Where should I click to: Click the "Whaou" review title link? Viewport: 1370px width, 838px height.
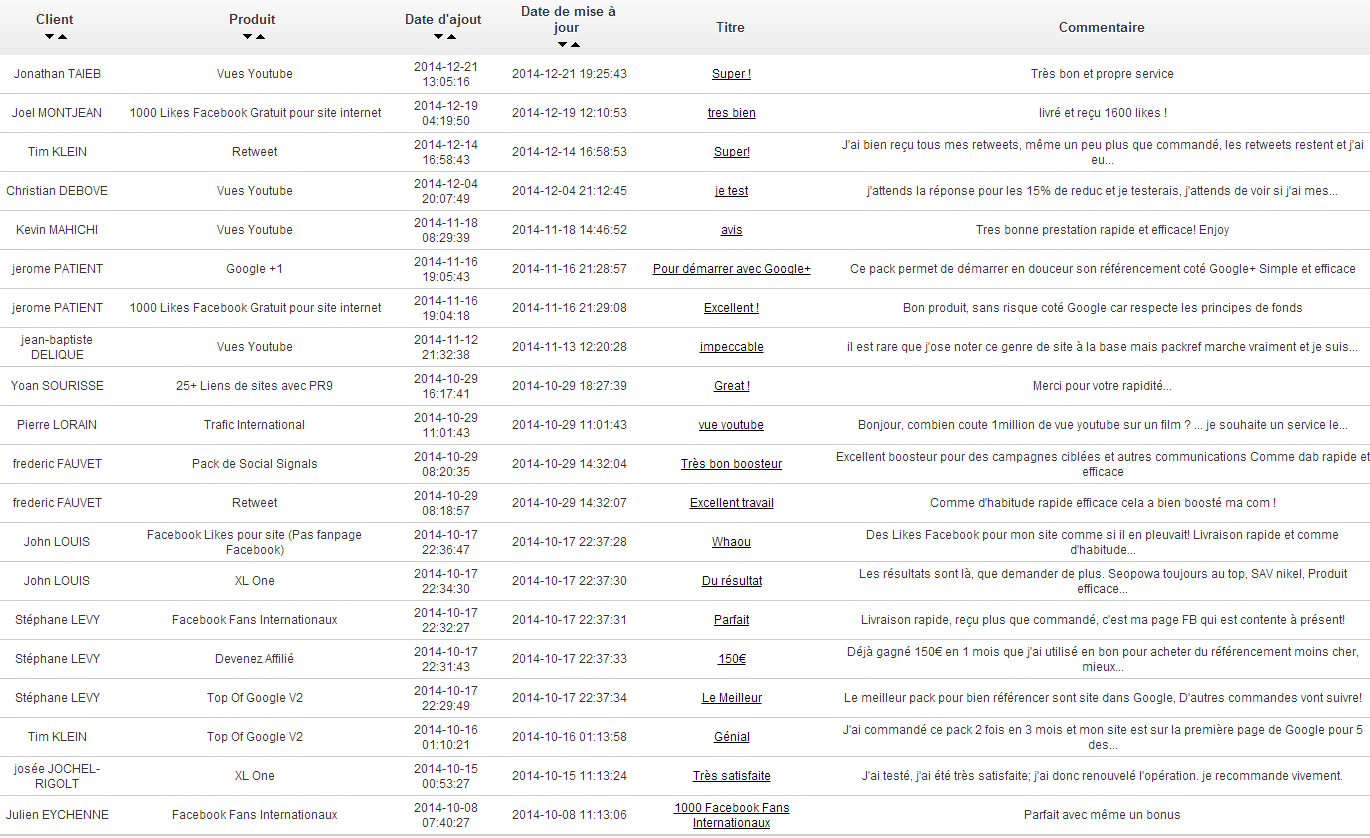tap(731, 542)
